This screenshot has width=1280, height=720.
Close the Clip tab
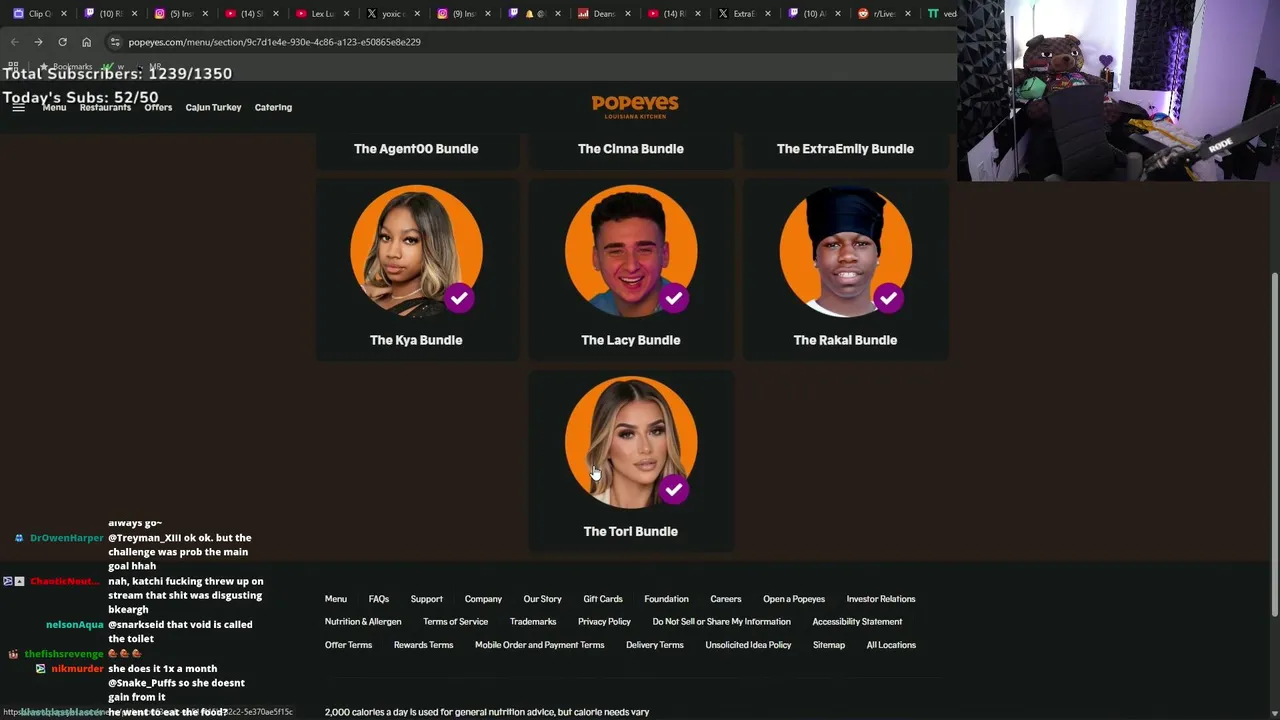[x=64, y=14]
